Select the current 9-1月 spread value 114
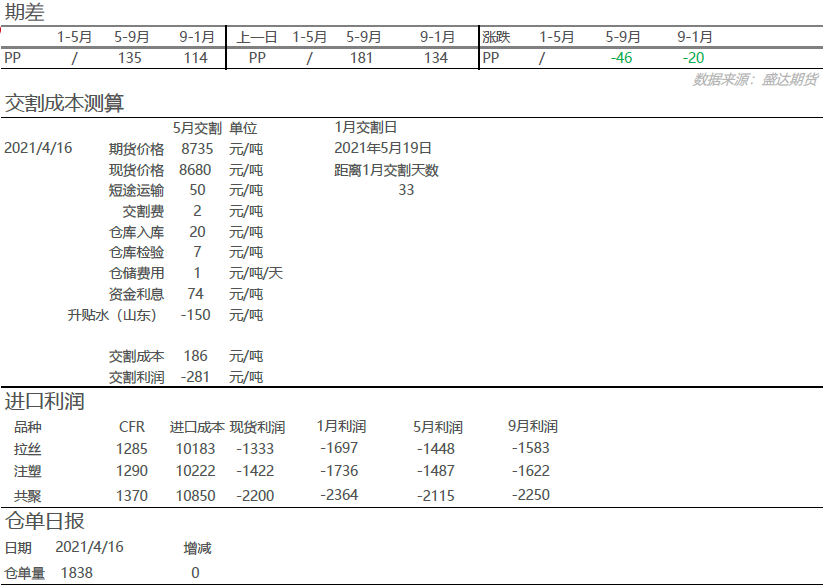Image resolution: width=824 pixels, height=586 pixels. coord(196,58)
